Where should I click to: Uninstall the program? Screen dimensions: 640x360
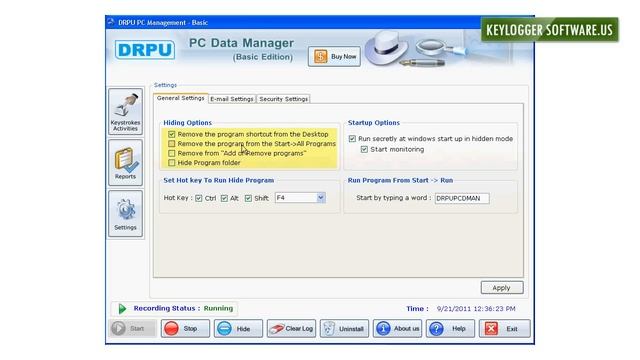(x=344, y=328)
